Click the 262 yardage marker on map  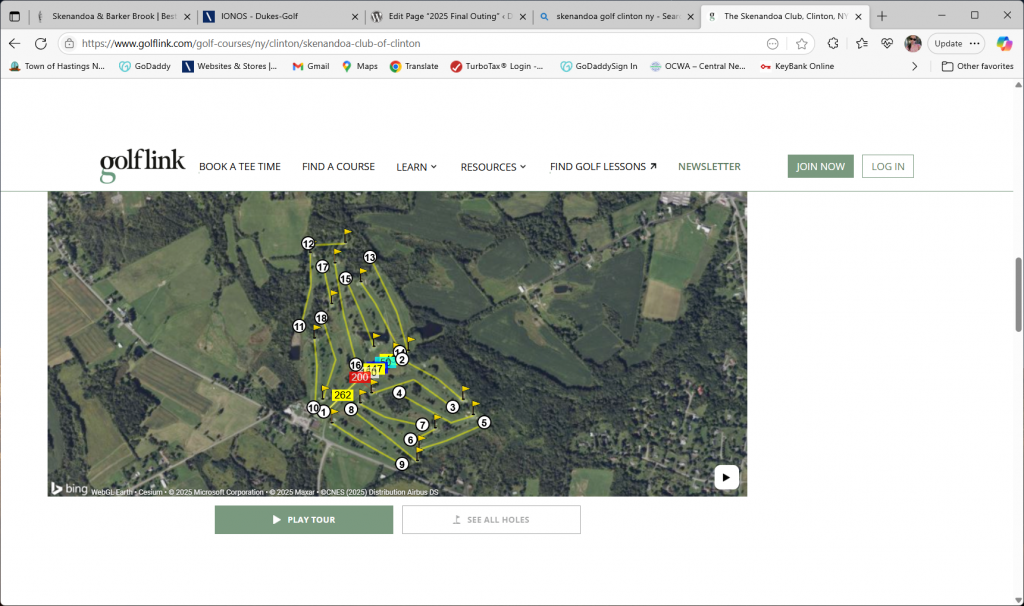coord(343,395)
